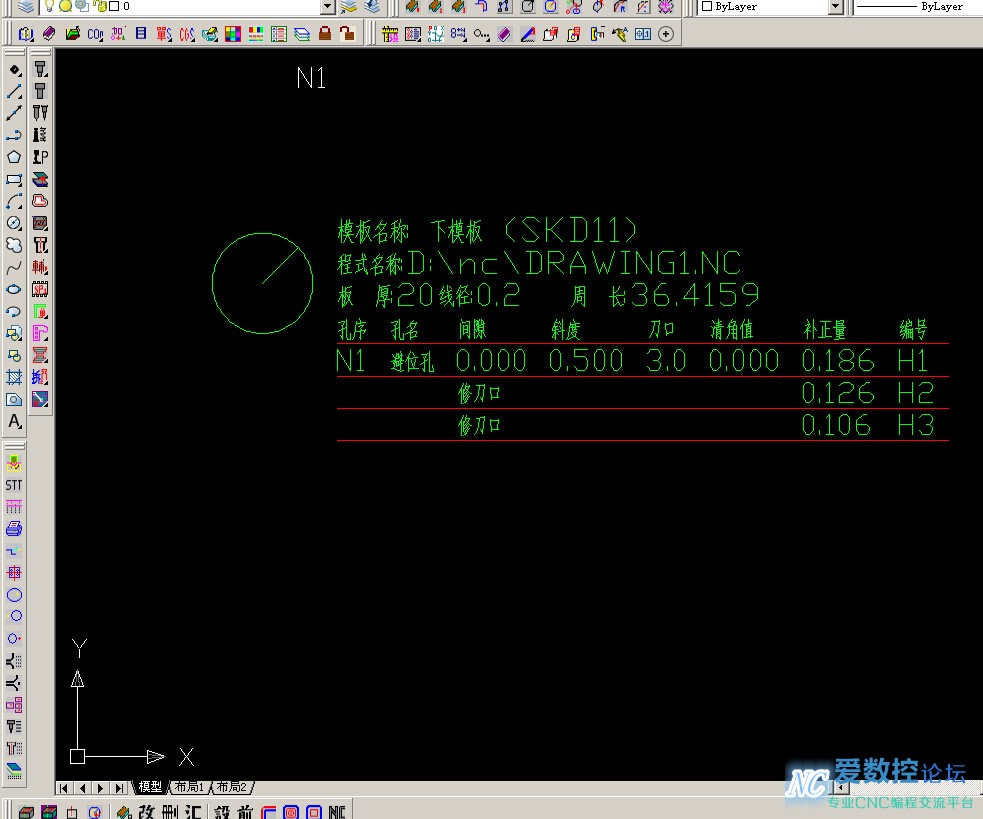
Task: Click the N1 label text in drawing
Action: (311, 78)
